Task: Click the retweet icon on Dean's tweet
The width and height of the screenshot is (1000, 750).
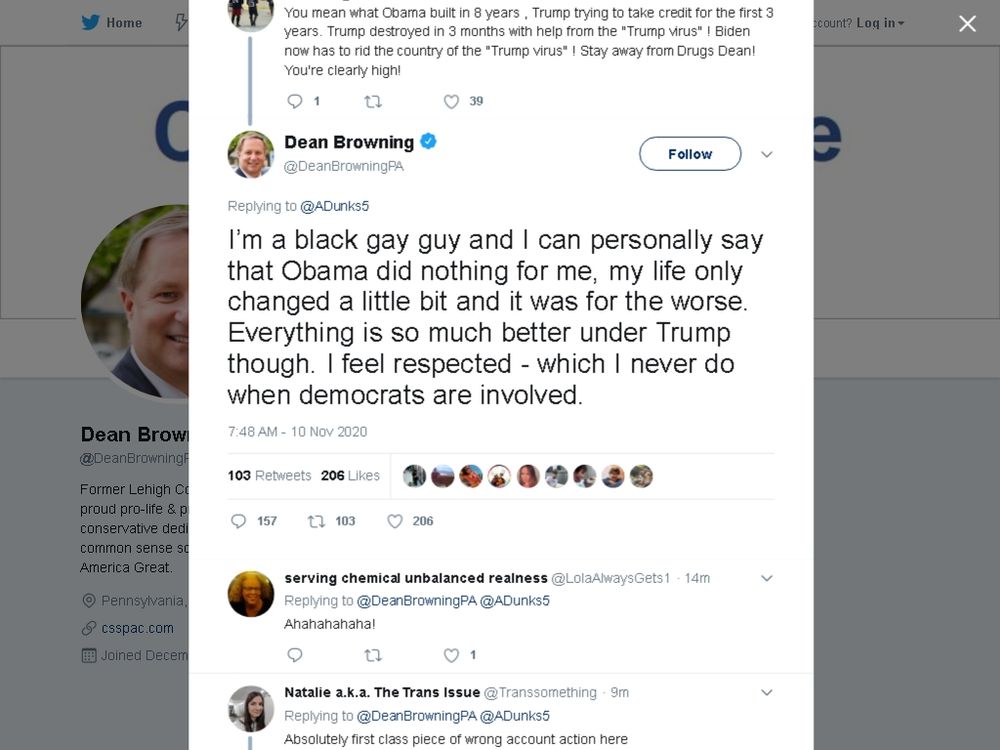Action: (x=316, y=521)
